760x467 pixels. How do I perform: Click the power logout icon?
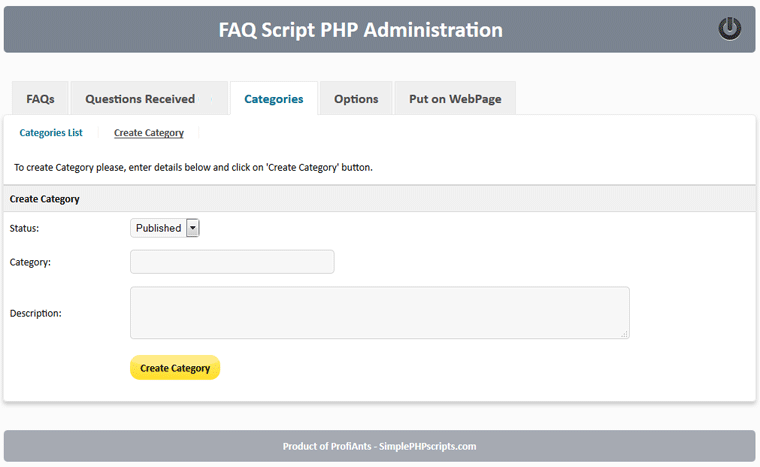click(729, 29)
